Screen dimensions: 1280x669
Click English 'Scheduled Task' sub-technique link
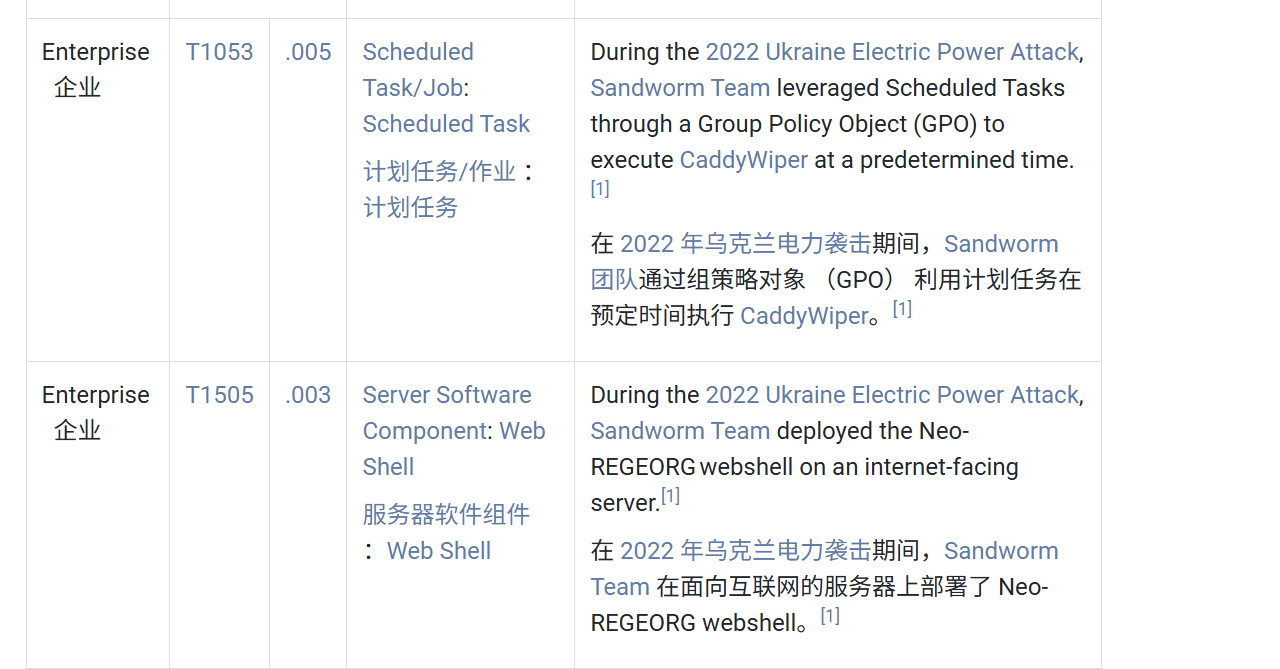[446, 124]
